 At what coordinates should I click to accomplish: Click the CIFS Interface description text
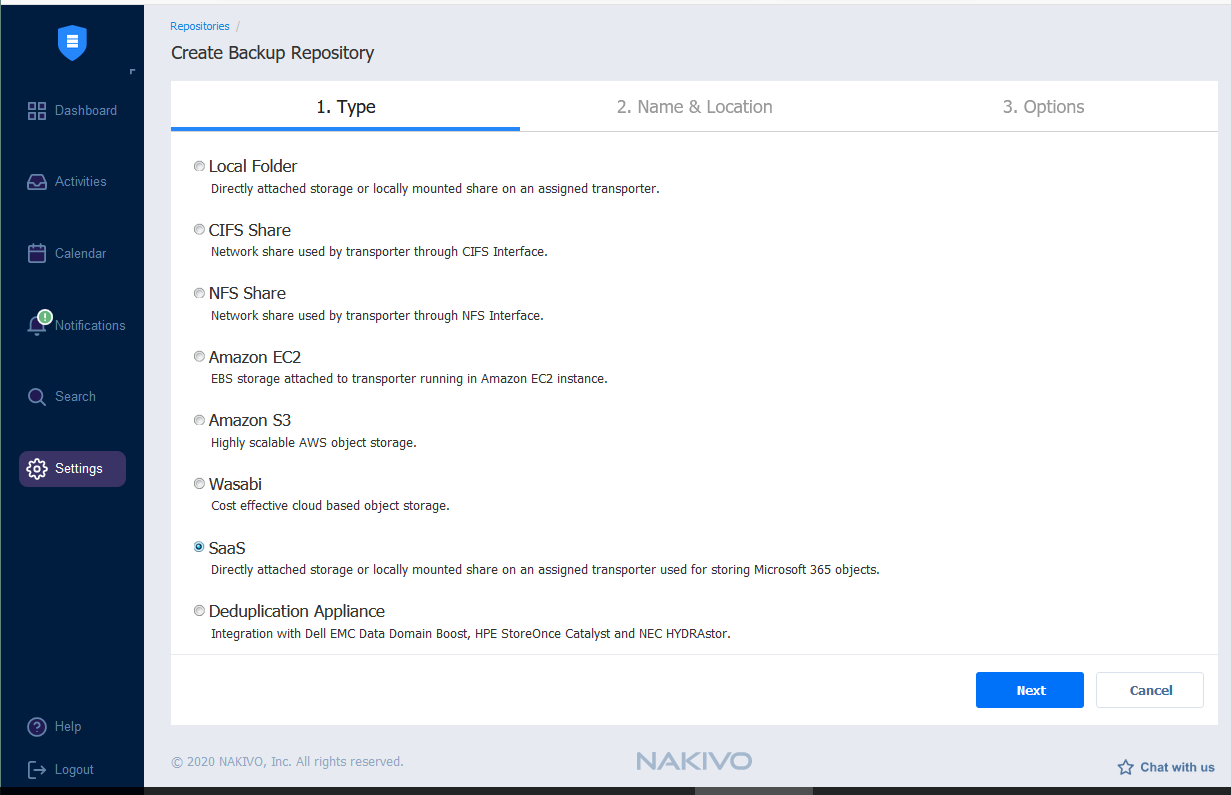379,252
